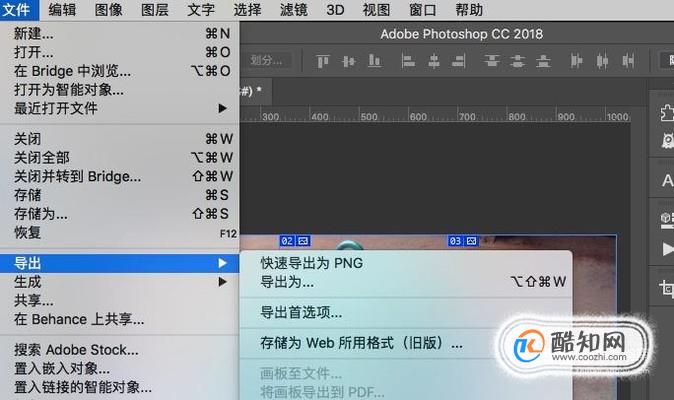Viewport: 674px width, 400px height.
Task: Click distribute left edges icon
Action: tap(576, 61)
